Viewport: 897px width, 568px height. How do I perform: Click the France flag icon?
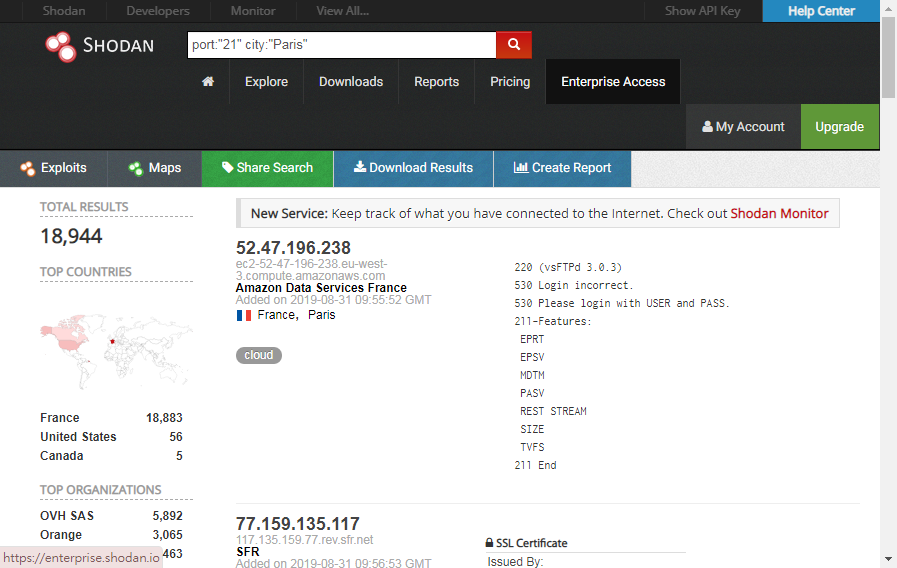point(244,315)
